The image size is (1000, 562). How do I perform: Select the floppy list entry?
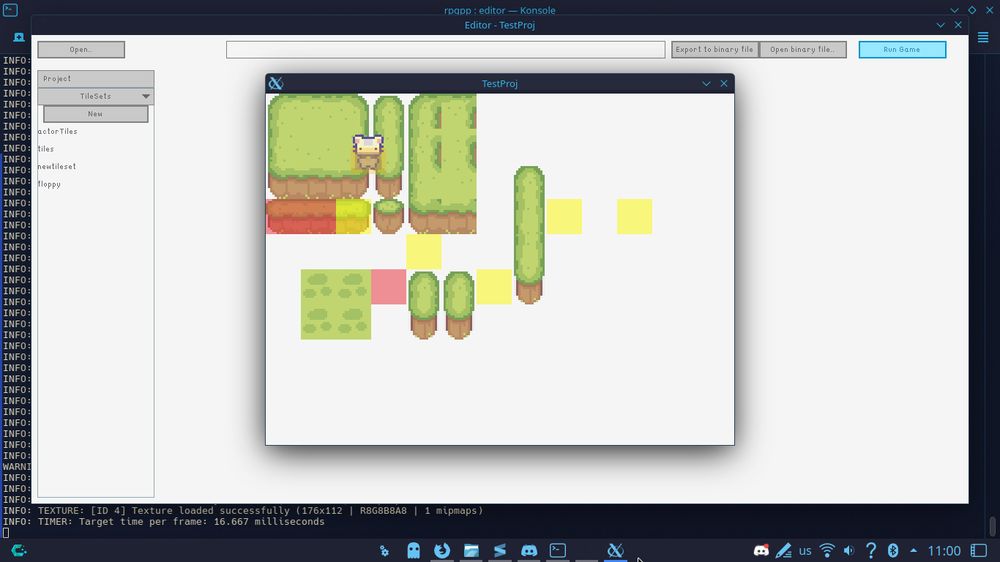pyautogui.click(x=49, y=184)
